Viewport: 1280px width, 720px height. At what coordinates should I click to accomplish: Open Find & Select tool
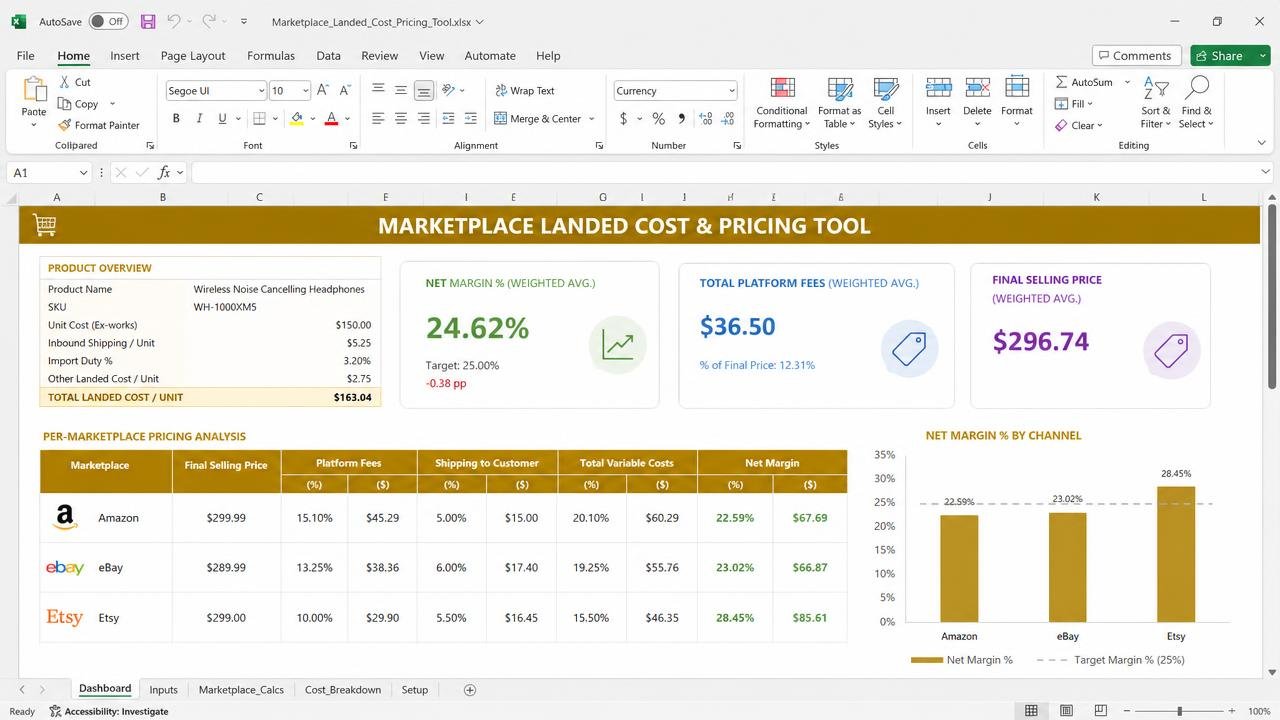(1196, 103)
